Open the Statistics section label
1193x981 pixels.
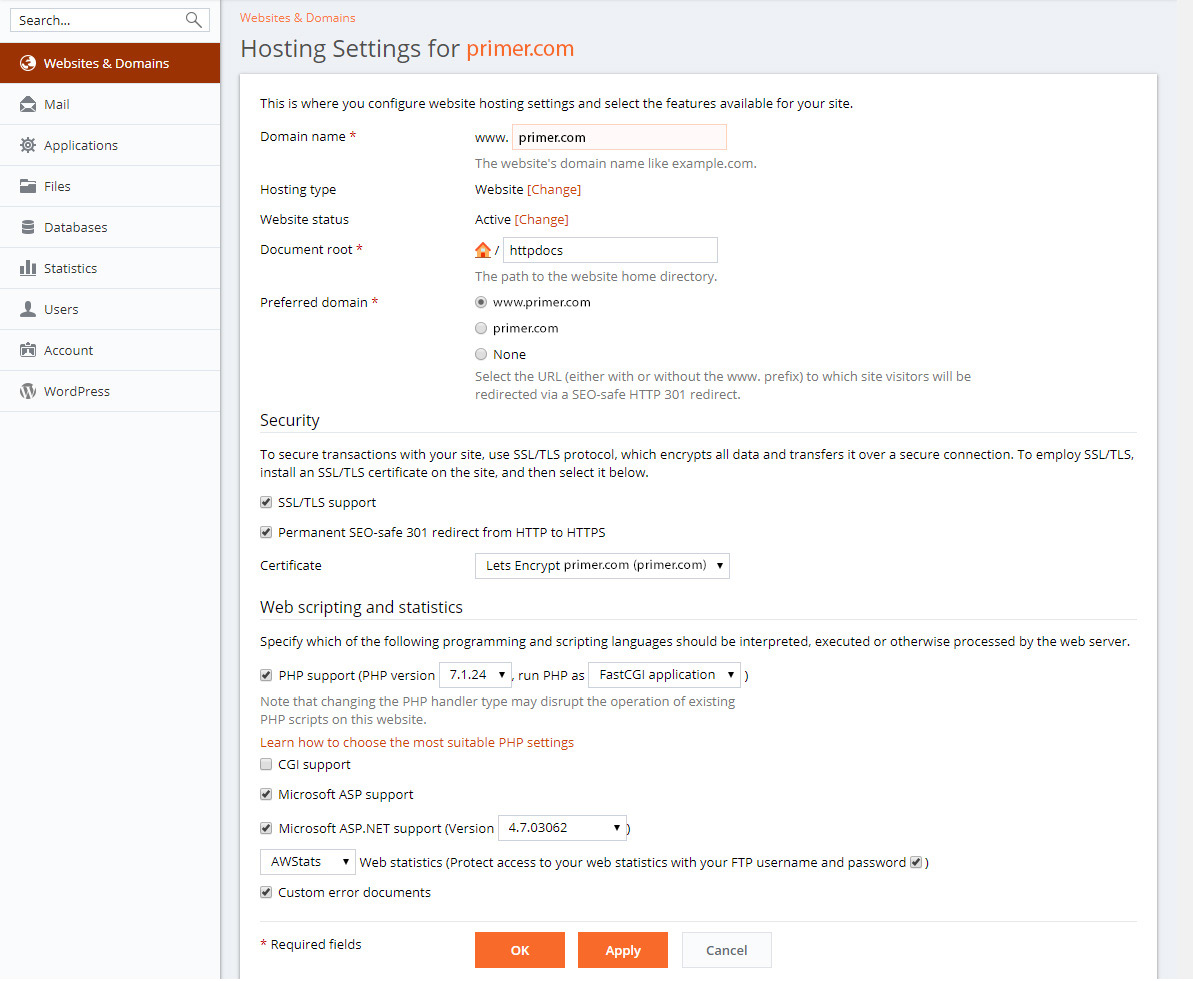(x=71, y=268)
